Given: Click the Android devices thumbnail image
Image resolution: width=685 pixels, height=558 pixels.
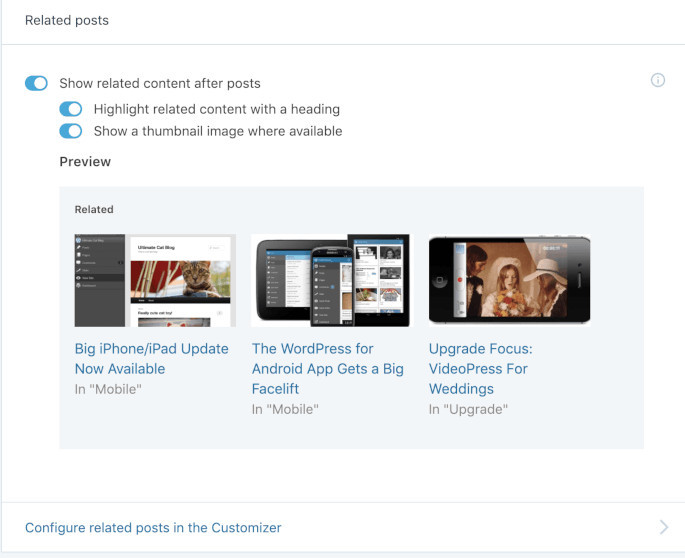Looking at the screenshot, I should [x=330, y=280].
